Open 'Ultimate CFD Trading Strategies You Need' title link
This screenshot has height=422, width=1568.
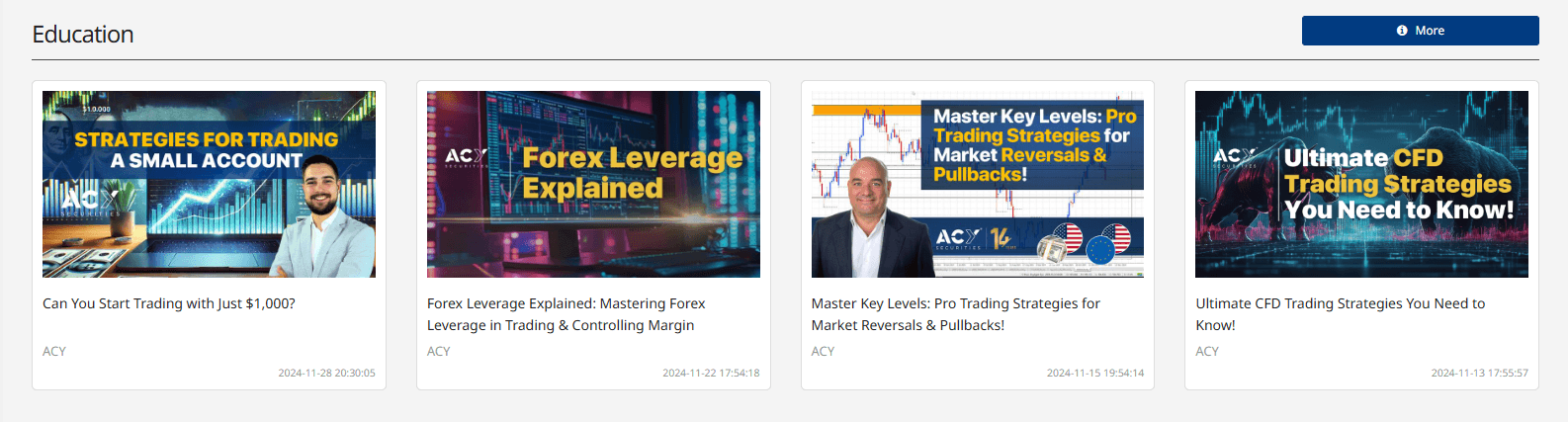tap(1341, 314)
